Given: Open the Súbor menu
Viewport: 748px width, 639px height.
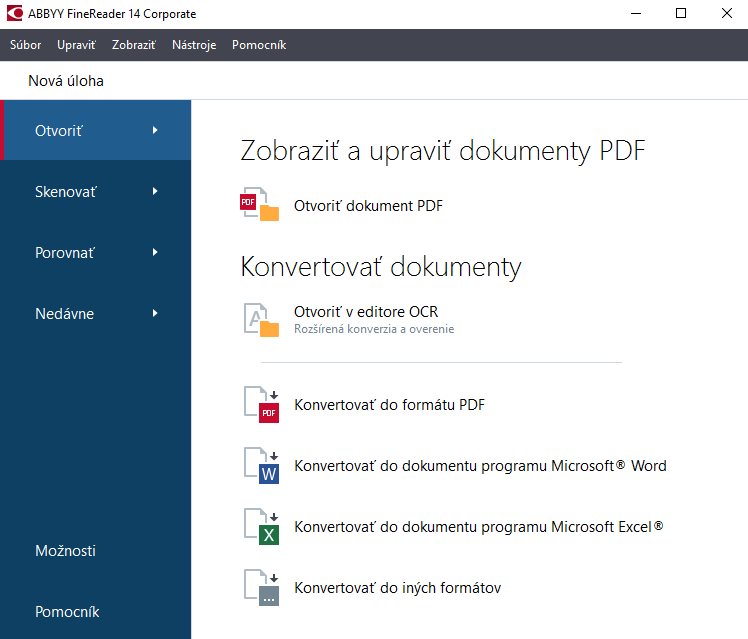Looking at the screenshot, I should click(x=25, y=45).
